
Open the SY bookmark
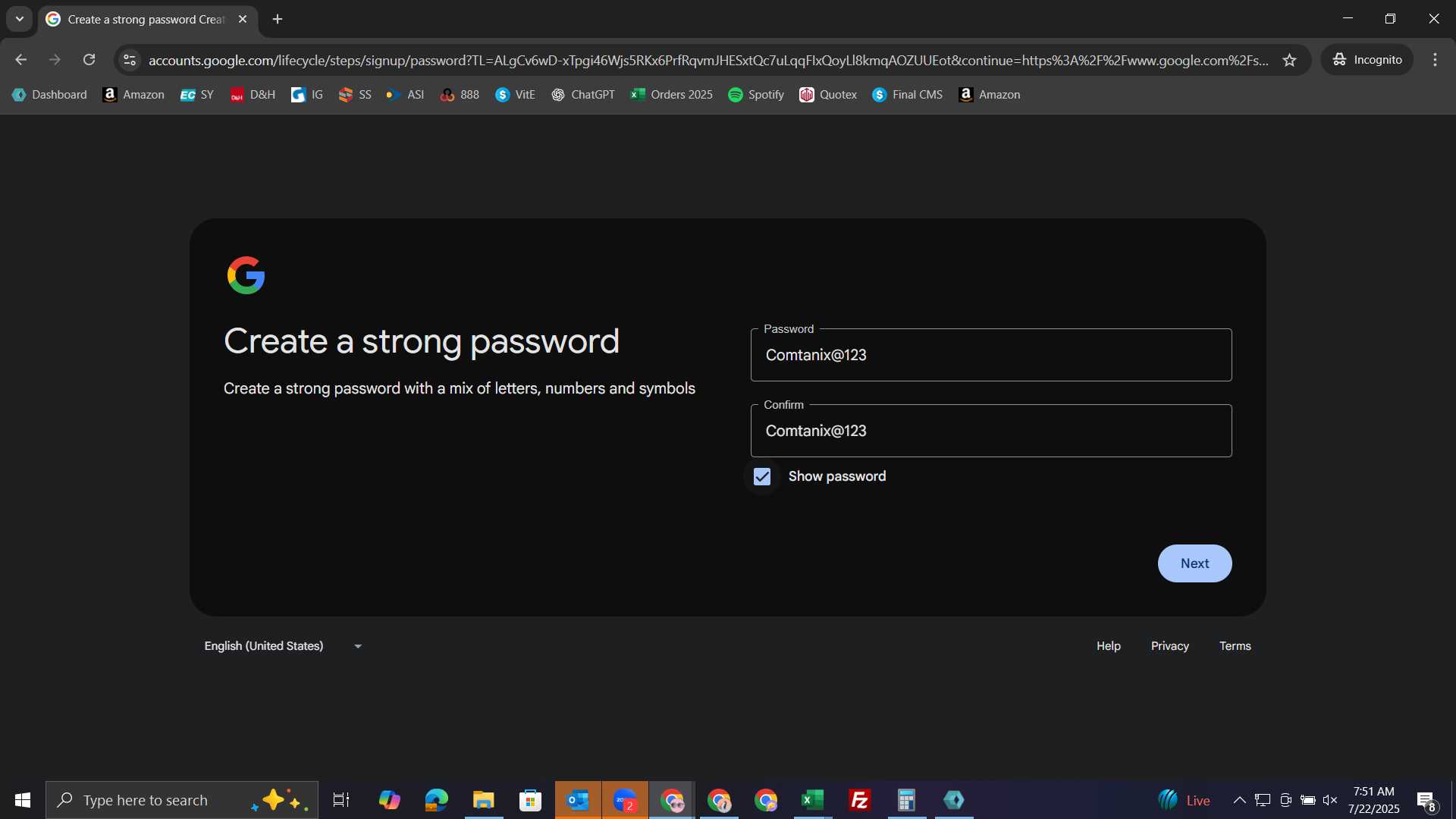[197, 95]
